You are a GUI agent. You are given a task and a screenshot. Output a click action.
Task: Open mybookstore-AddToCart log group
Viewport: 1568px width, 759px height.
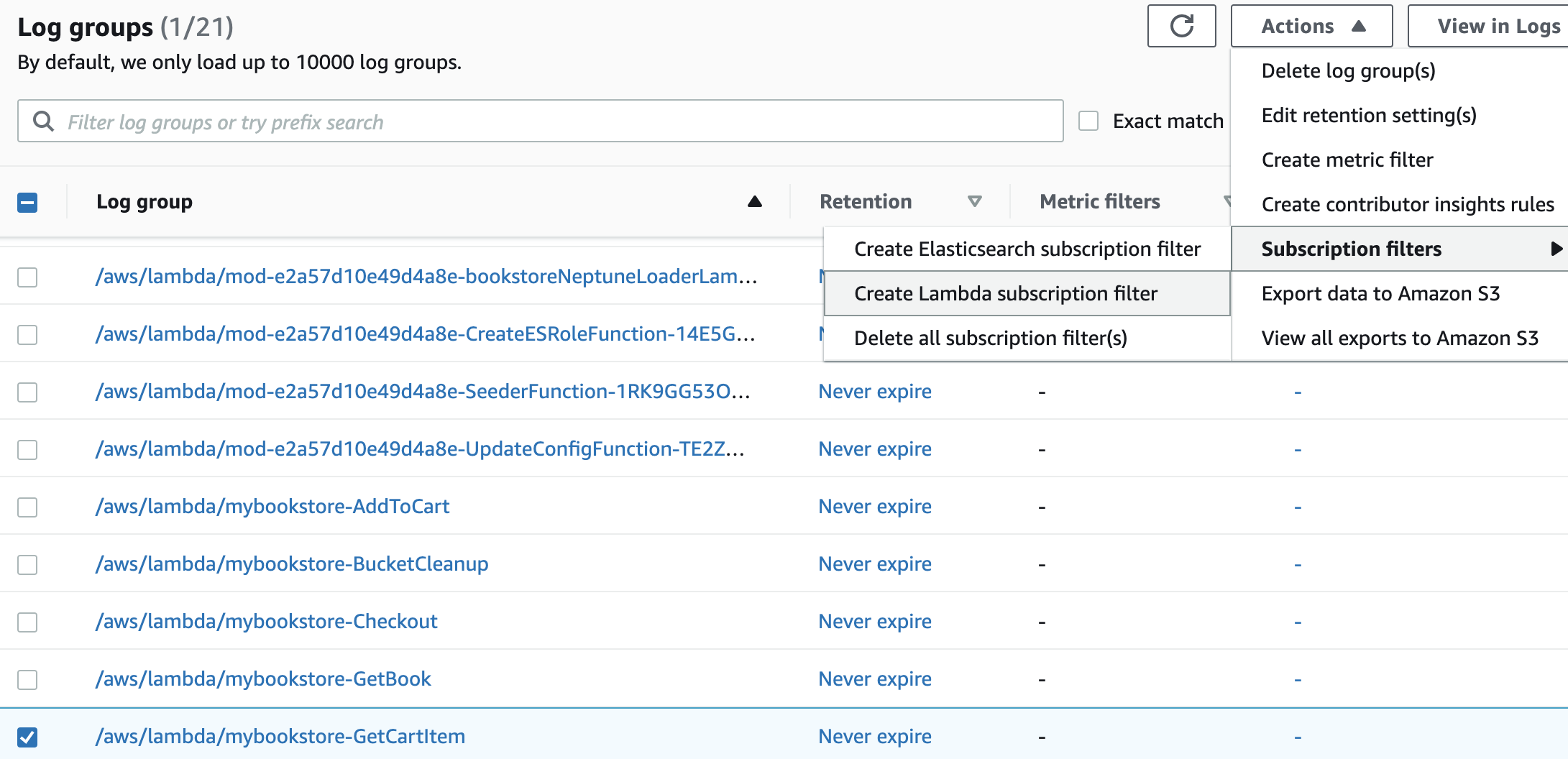click(x=272, y=507)
